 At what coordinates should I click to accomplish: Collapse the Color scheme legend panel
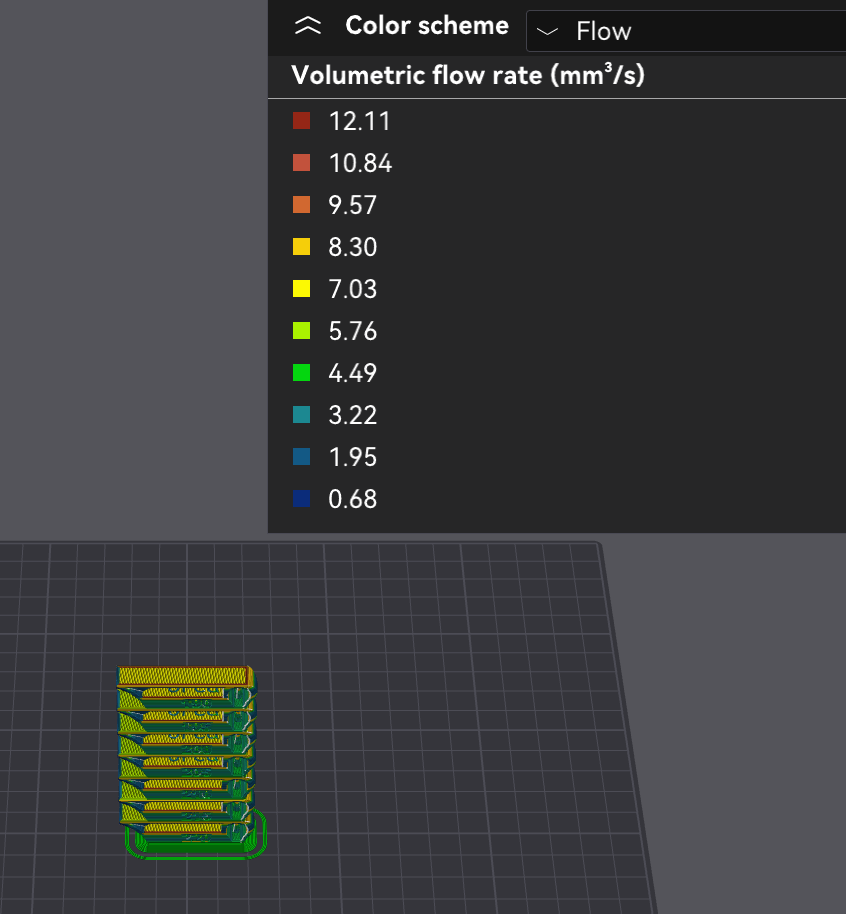(x=308, y=27)
